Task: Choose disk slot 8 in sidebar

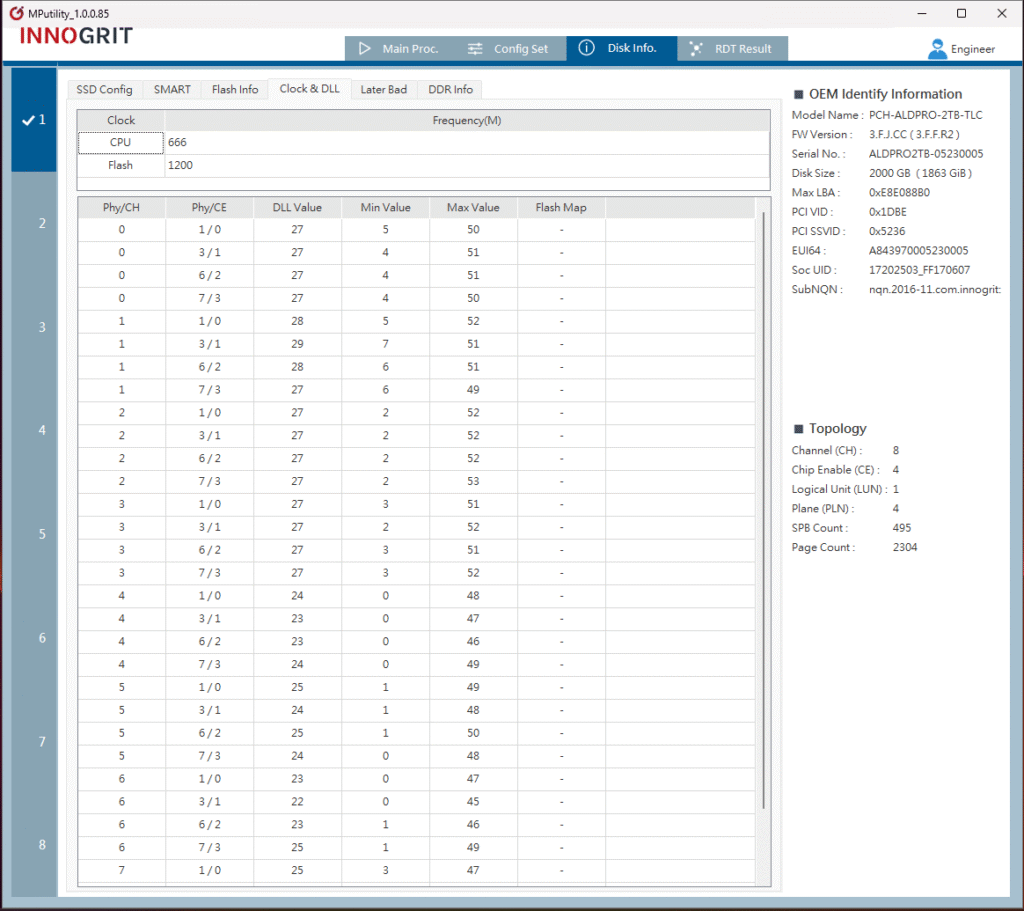Action: click(42, 845)
